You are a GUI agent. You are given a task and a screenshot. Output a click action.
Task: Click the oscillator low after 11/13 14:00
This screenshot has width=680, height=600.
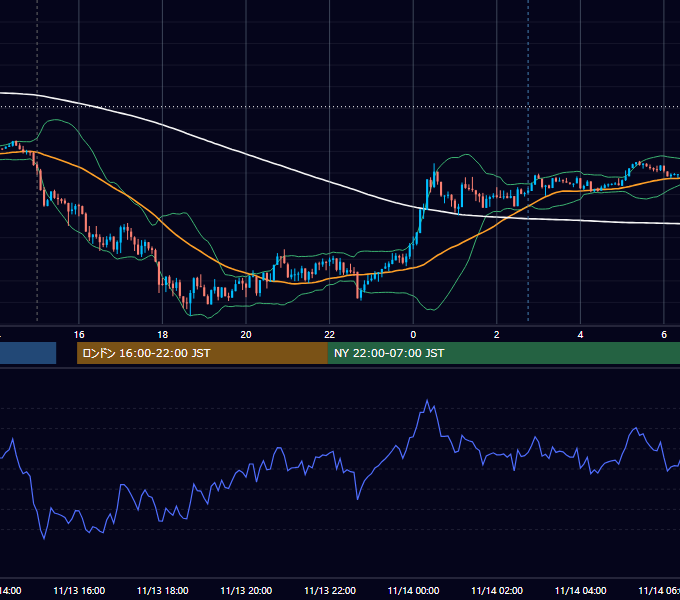(44, 538)
